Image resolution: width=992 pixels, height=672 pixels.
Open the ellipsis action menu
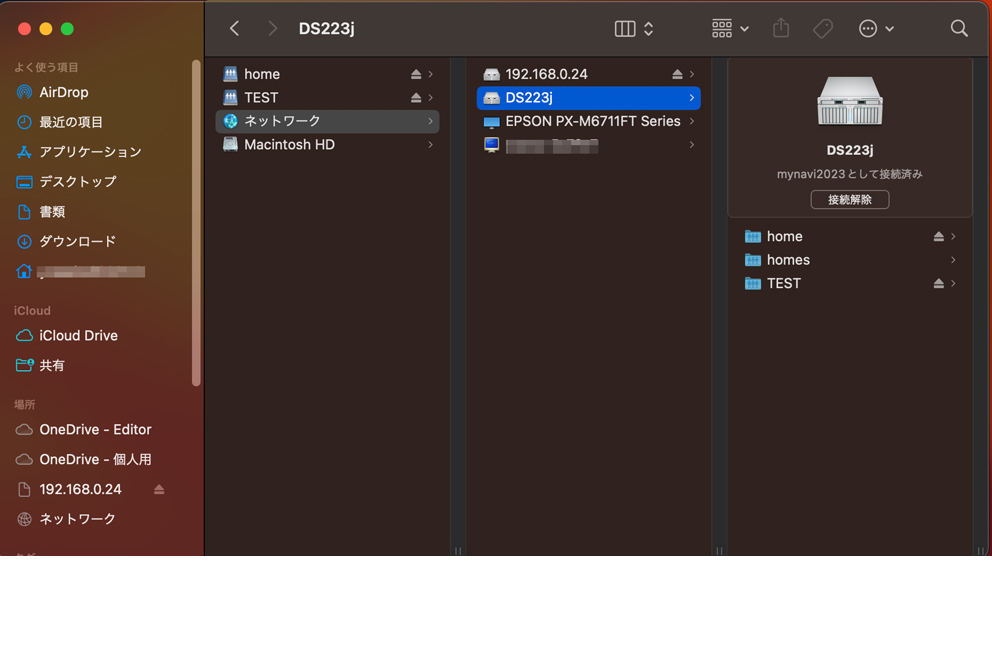tap(876, 28)
